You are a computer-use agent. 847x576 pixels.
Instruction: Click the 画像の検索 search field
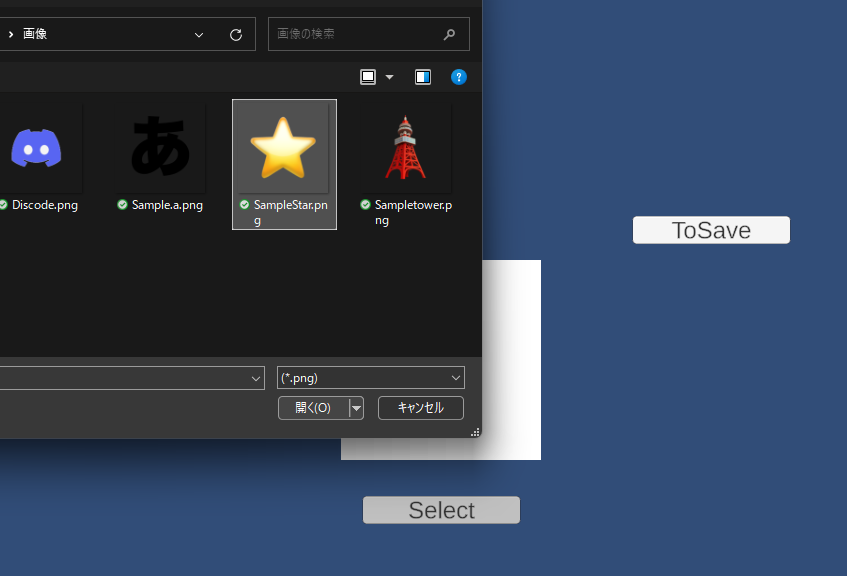368,34
